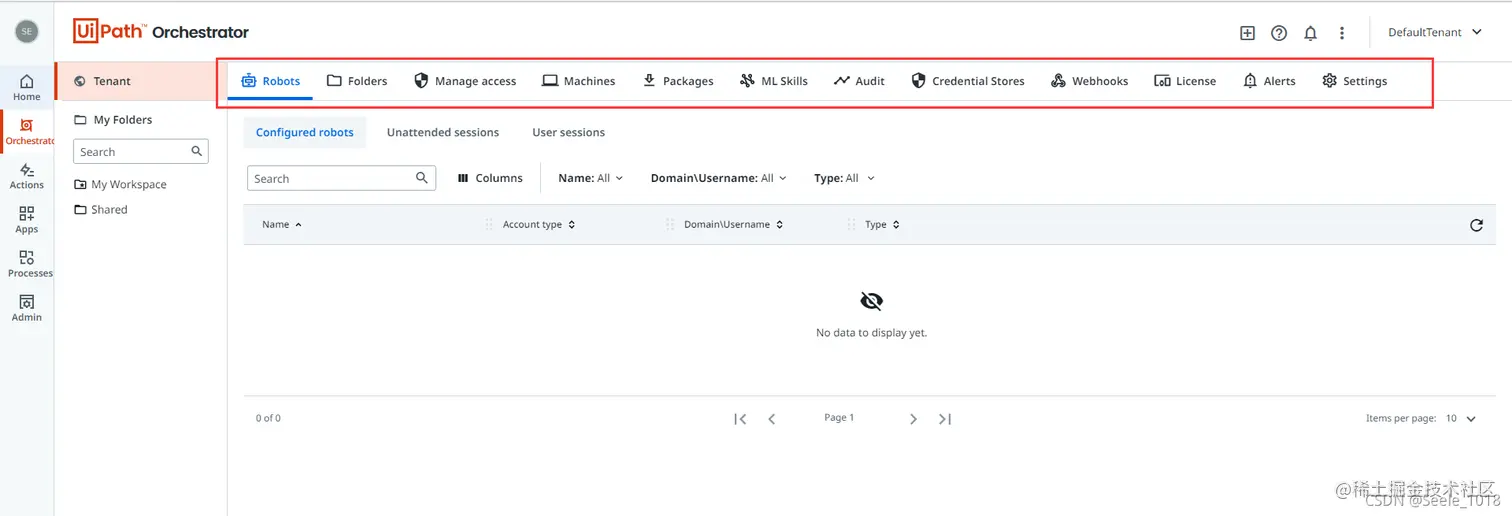Viewport: 1512px width, 516px height.
Task: Open Admin in the left sidebar
Action: (27, 308)
